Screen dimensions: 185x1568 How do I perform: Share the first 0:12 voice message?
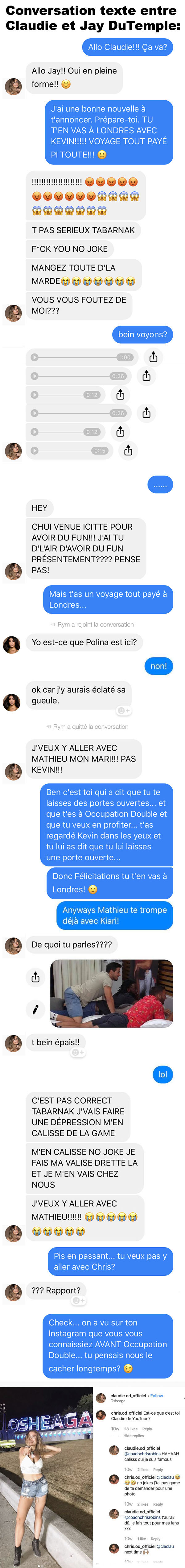(121, 394)
